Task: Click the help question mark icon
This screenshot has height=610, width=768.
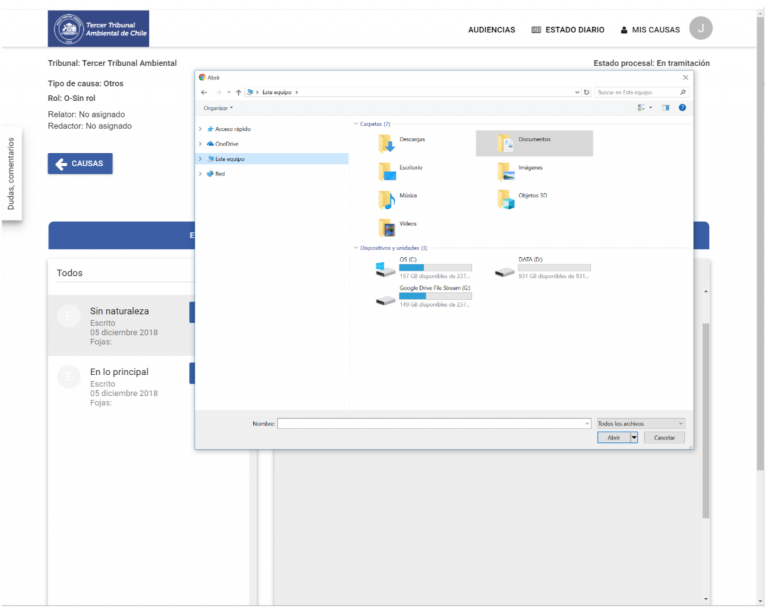Action: click(x=682, y=107)
